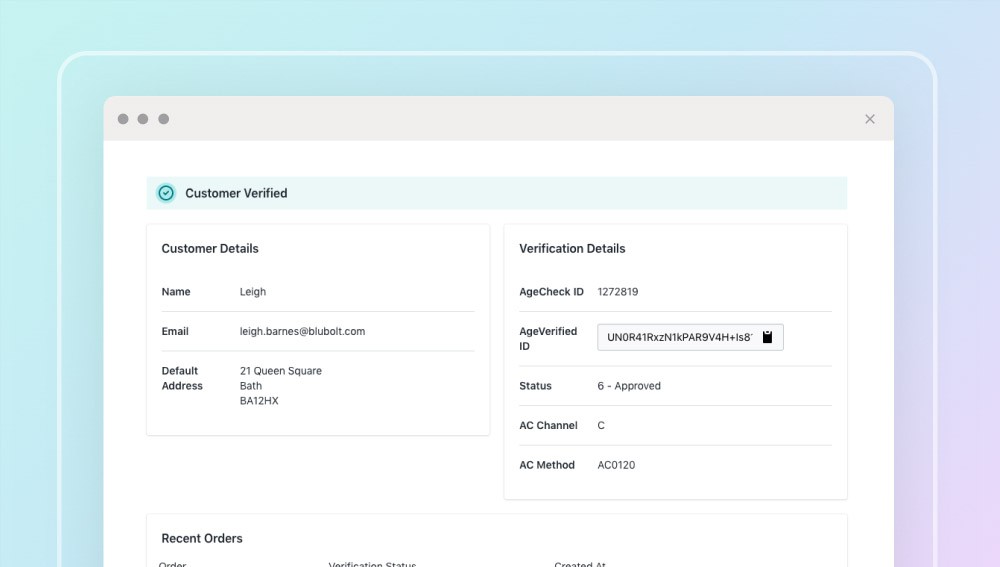Viewport: 1000px width, 567px height.
Task: Click the AgeVerified ID input field
Action: [x=690, y=337]
